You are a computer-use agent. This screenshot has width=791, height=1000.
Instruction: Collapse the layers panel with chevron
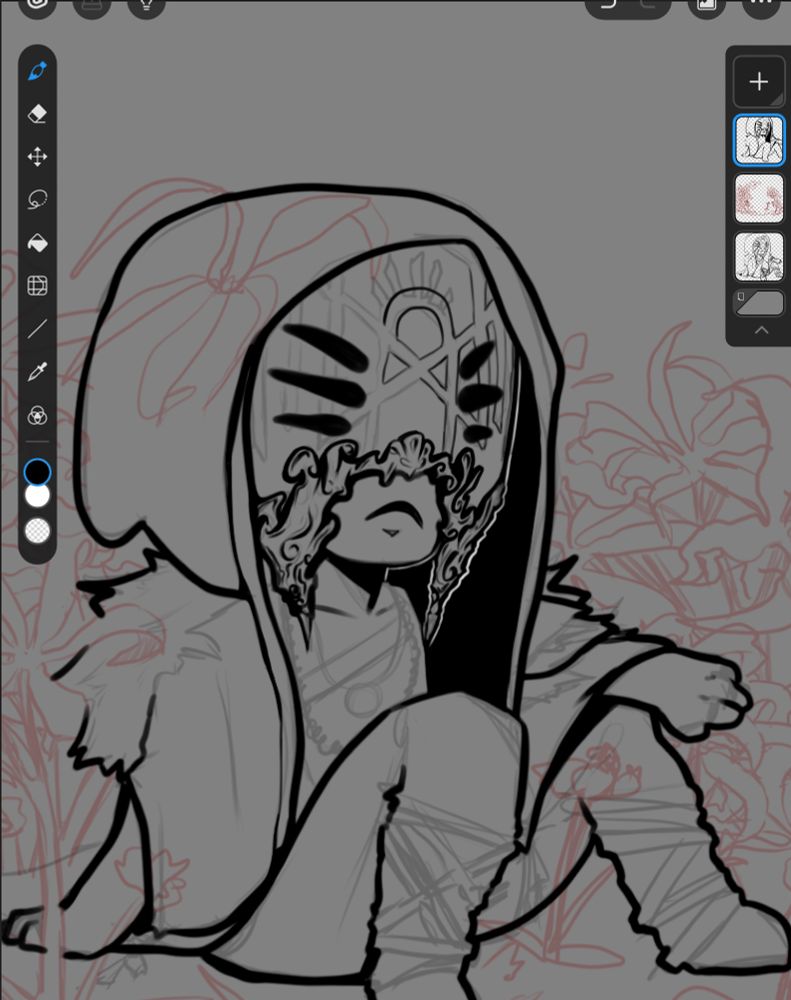coord(761,330)
